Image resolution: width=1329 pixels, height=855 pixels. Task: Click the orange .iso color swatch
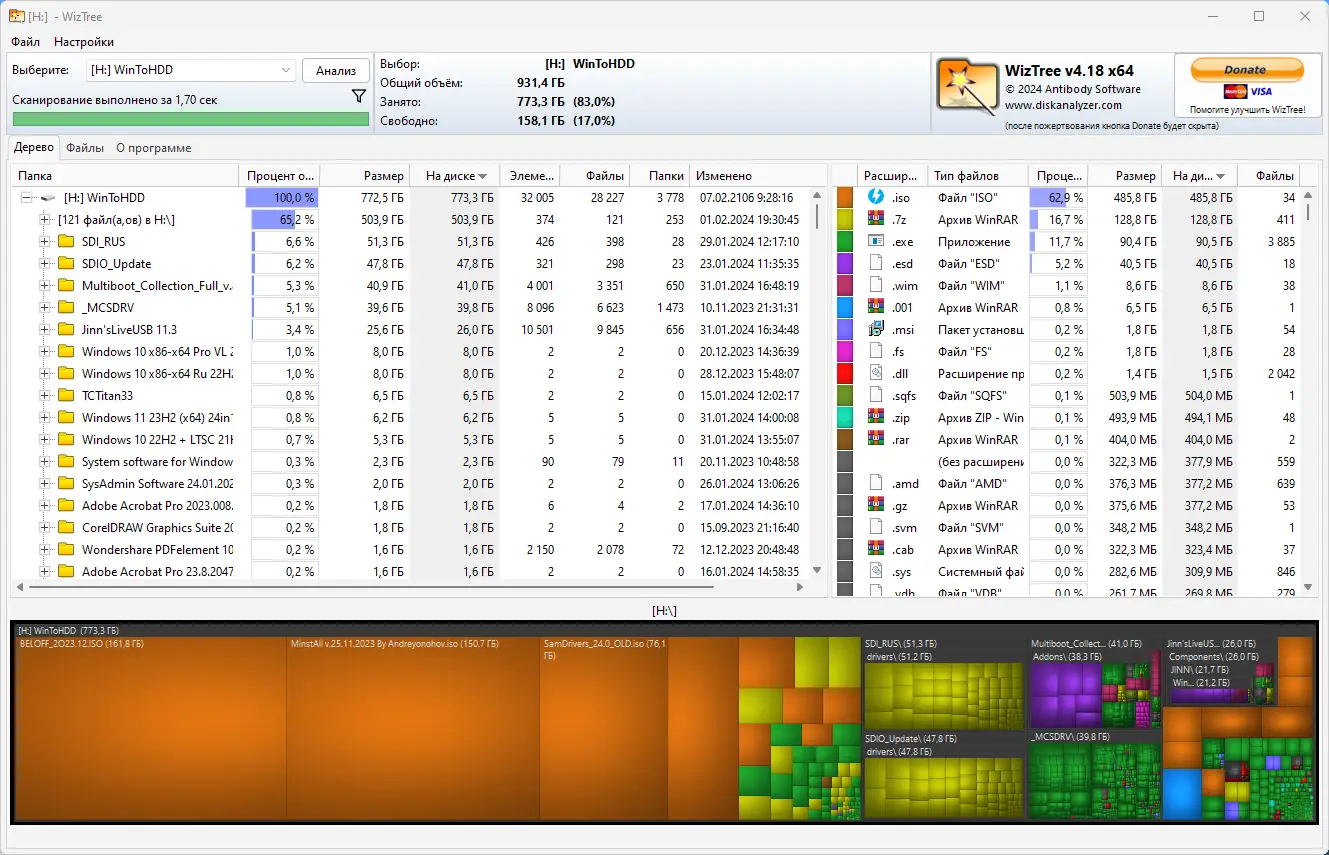pos(845,198)
